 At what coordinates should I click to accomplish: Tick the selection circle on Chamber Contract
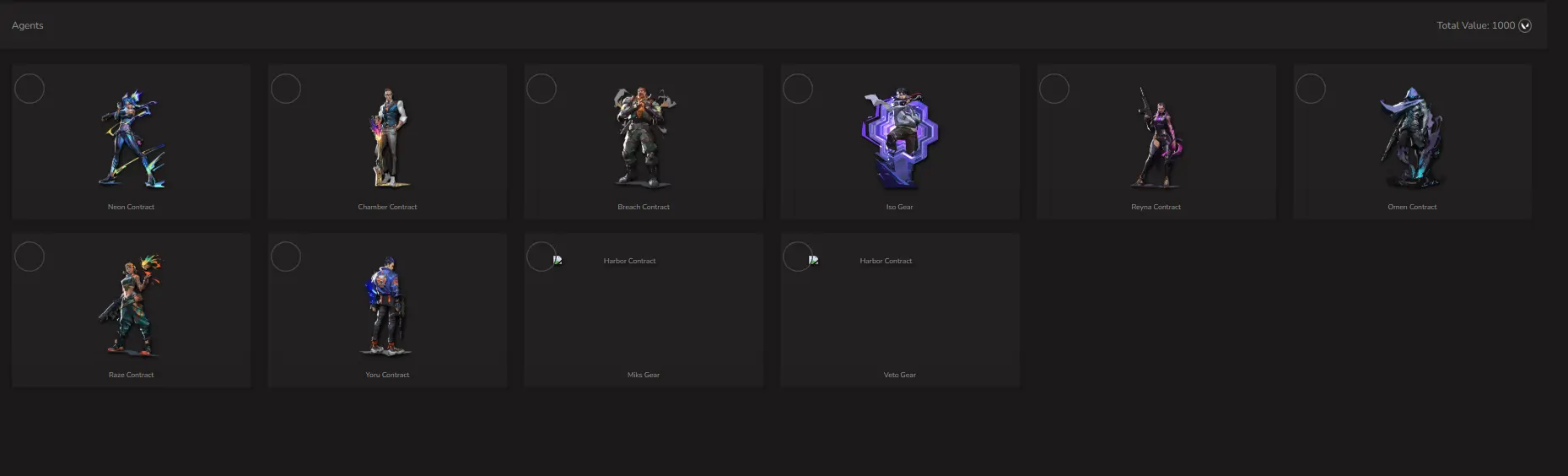[286, 89]
